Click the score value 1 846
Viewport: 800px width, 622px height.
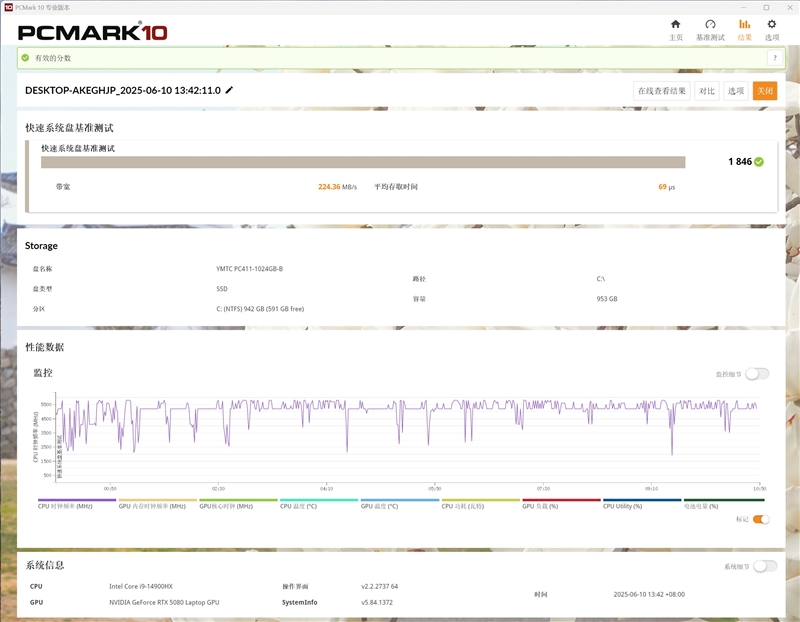click(x=740, y=162)
